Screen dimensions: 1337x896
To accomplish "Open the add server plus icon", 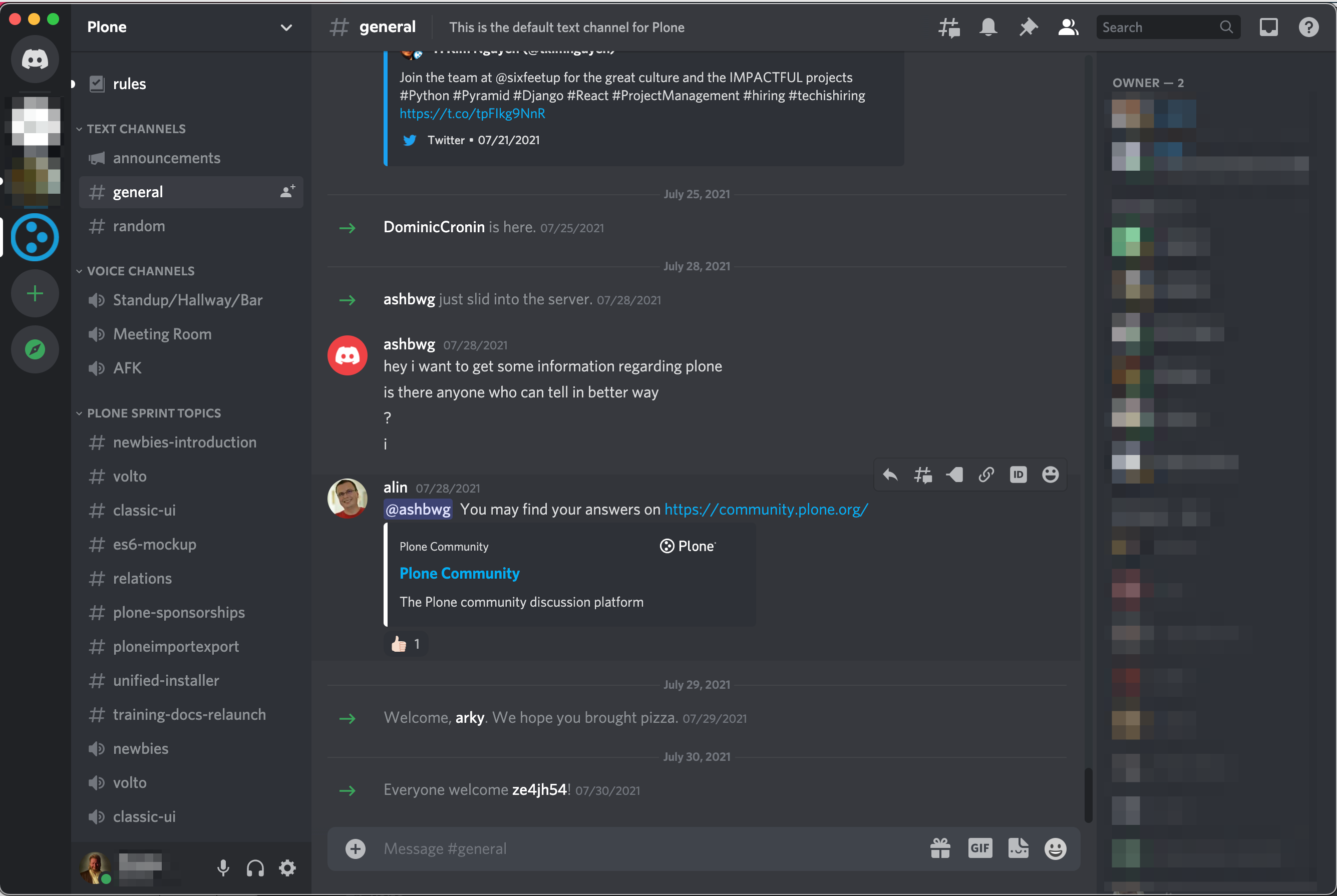I will [35, 293].
